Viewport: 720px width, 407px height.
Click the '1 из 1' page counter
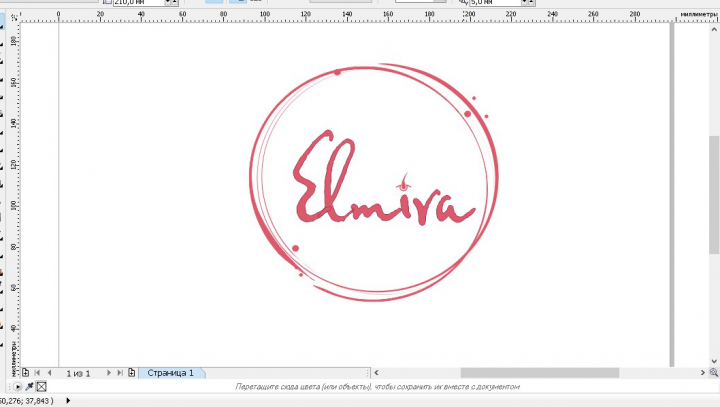coord(79,373)
